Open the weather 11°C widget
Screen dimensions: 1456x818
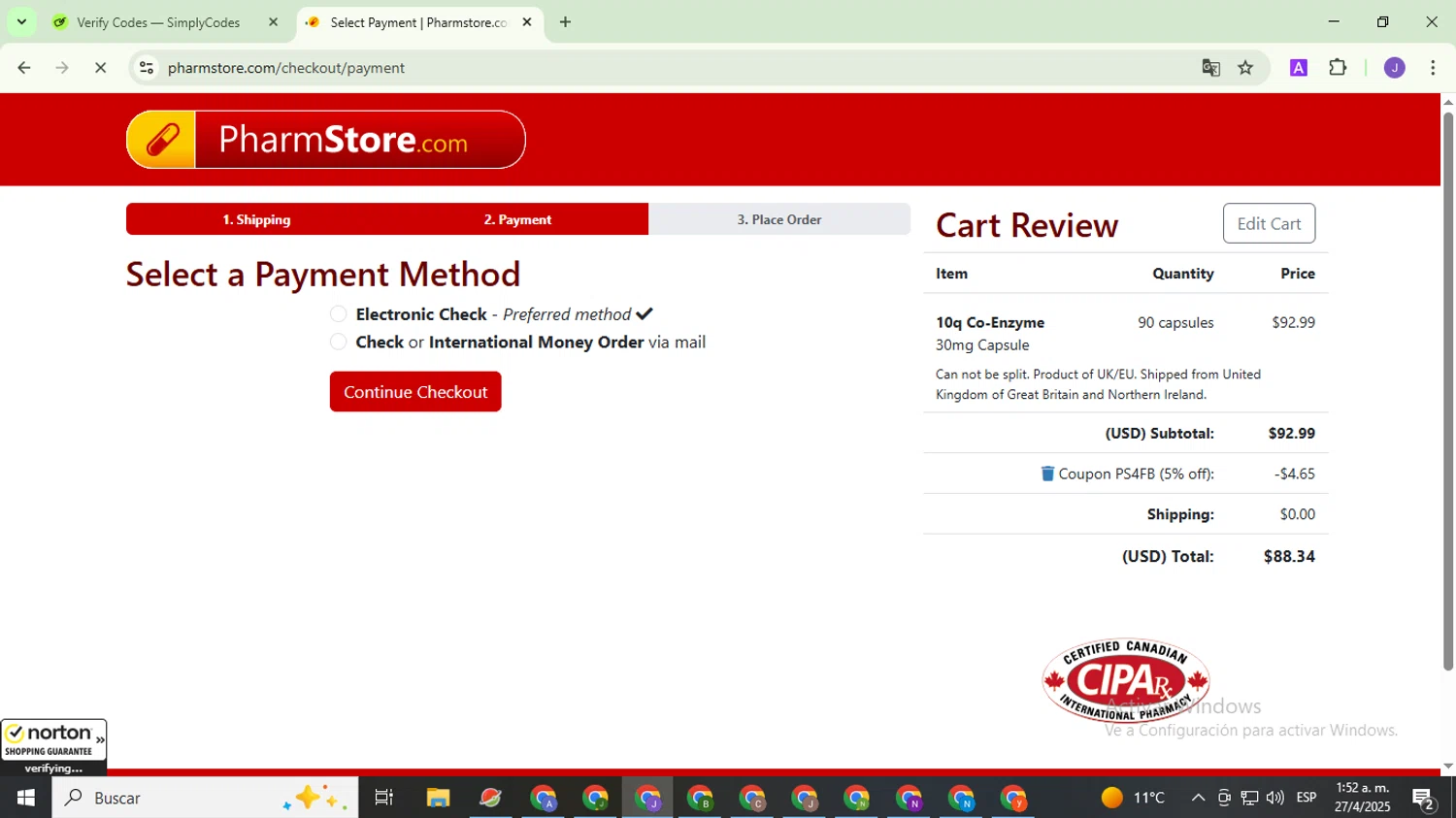pos(1133,798)
